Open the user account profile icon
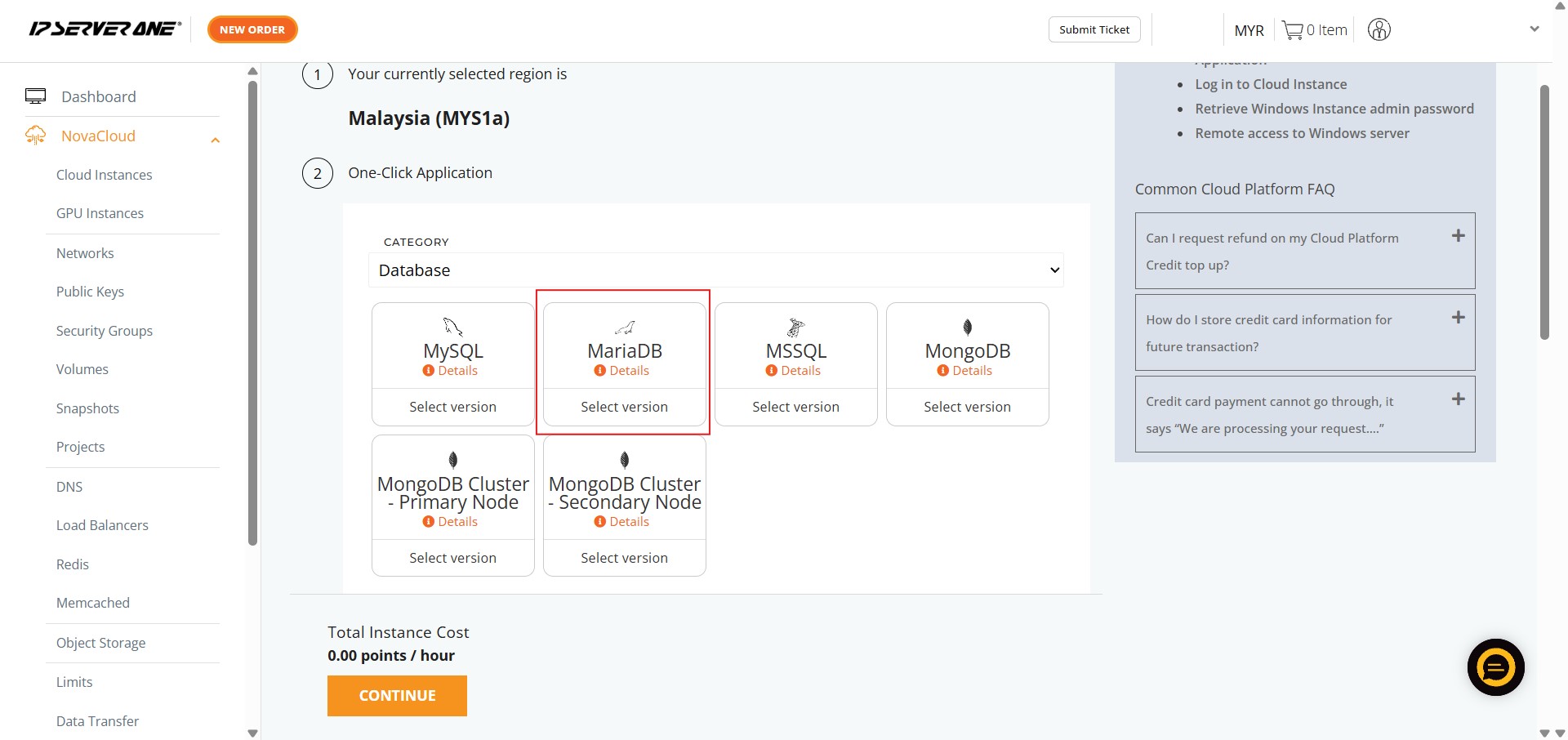Image resolution: width=1568 pixels, height=740 pixels. [x=1379, y=30]
